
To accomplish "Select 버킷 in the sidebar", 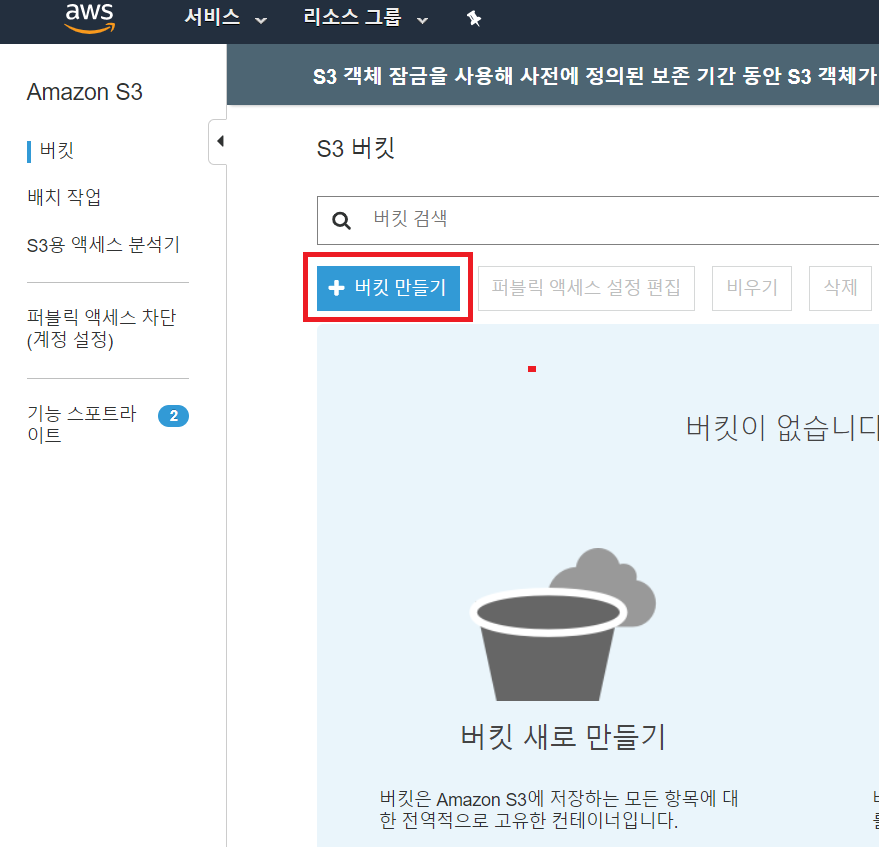I will tap(57, 150).
